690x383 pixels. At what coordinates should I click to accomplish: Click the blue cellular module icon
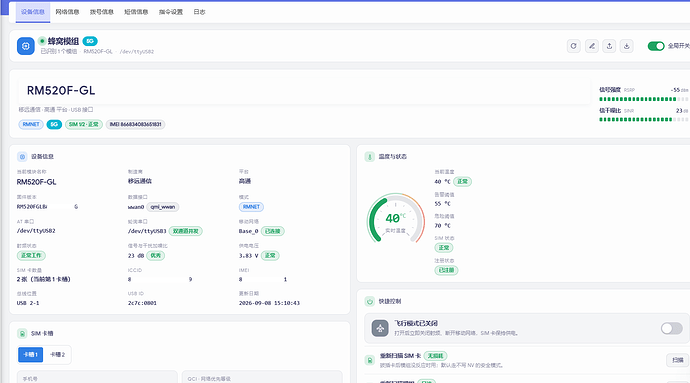(x=26, y=46)
